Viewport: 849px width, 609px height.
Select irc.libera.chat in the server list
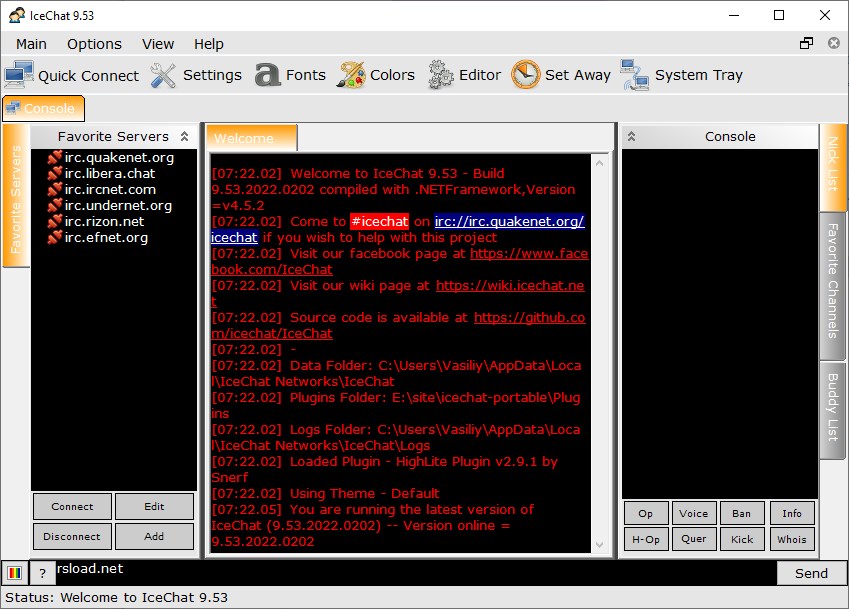[110, 173]
